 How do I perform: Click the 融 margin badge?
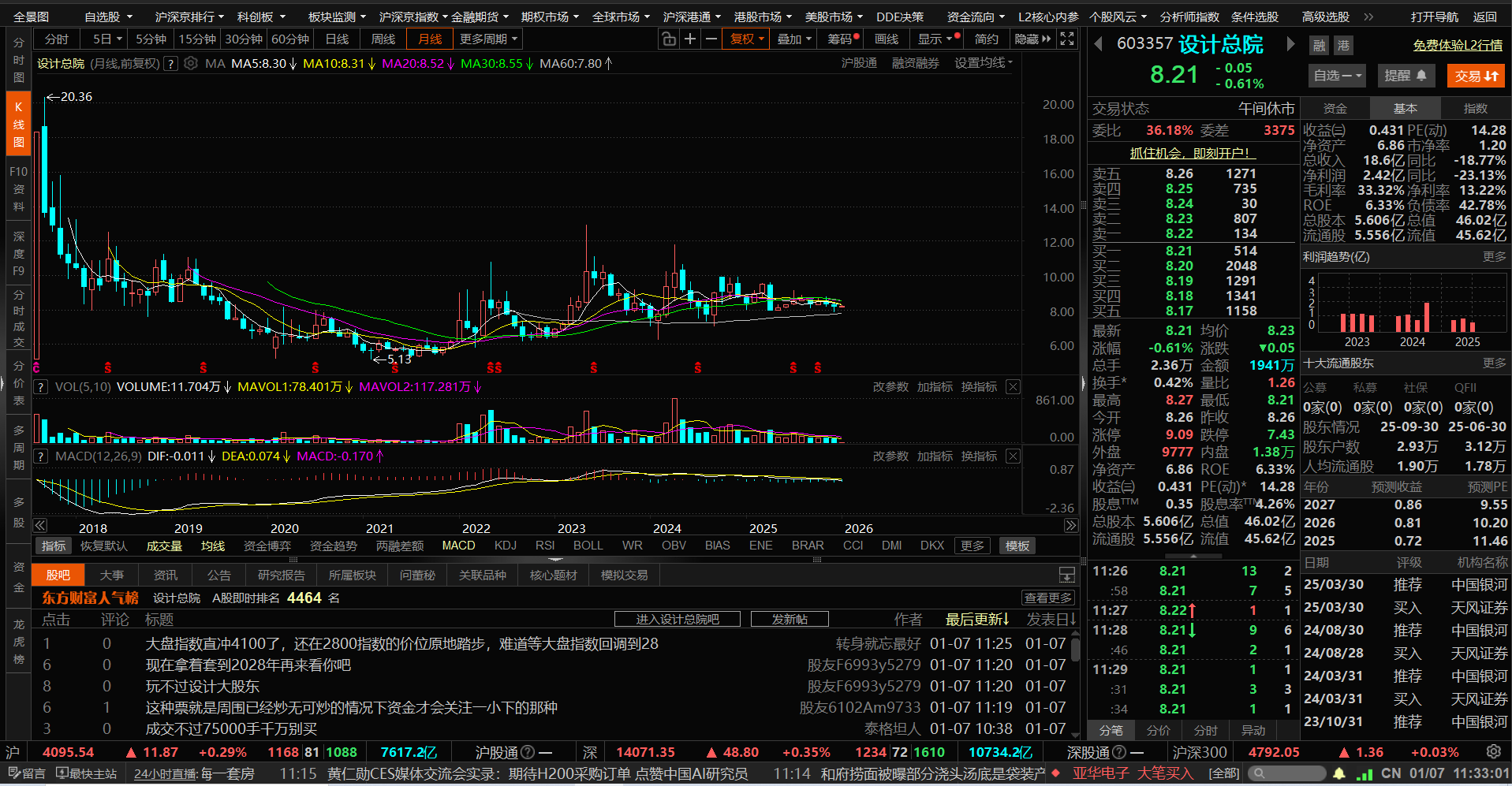tap(1320, 46)
